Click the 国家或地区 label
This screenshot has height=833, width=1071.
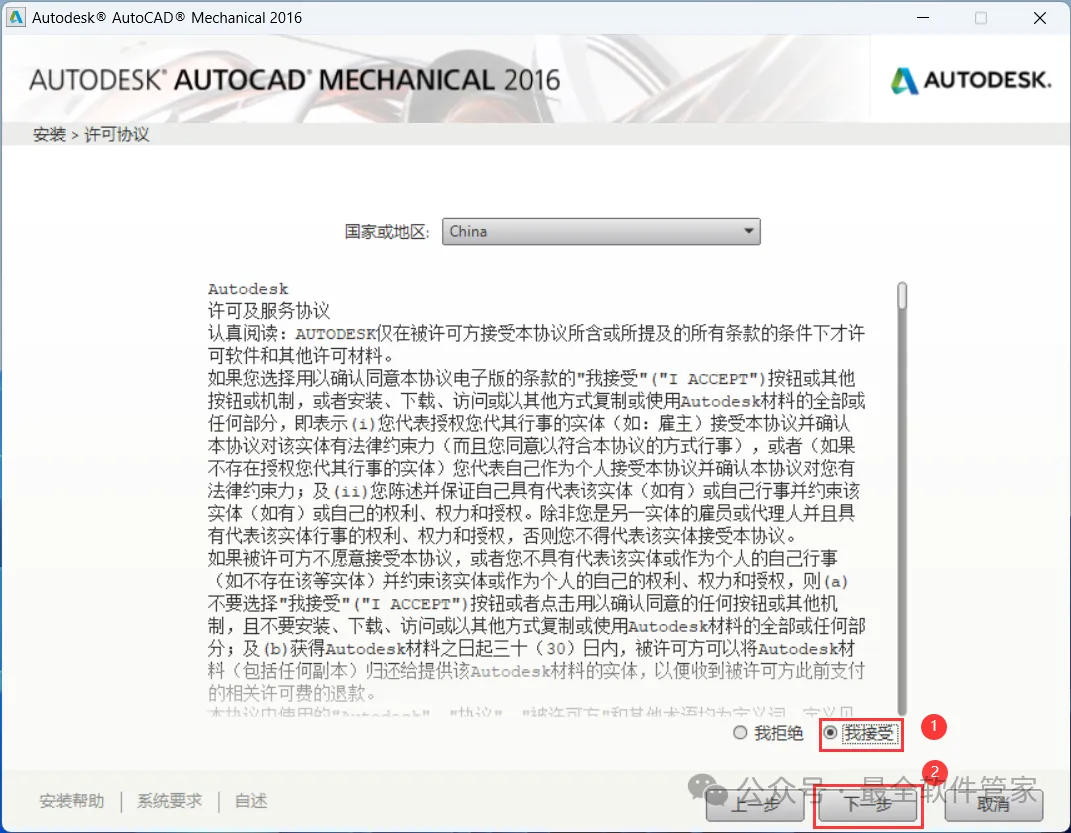[x=387, y=232]
